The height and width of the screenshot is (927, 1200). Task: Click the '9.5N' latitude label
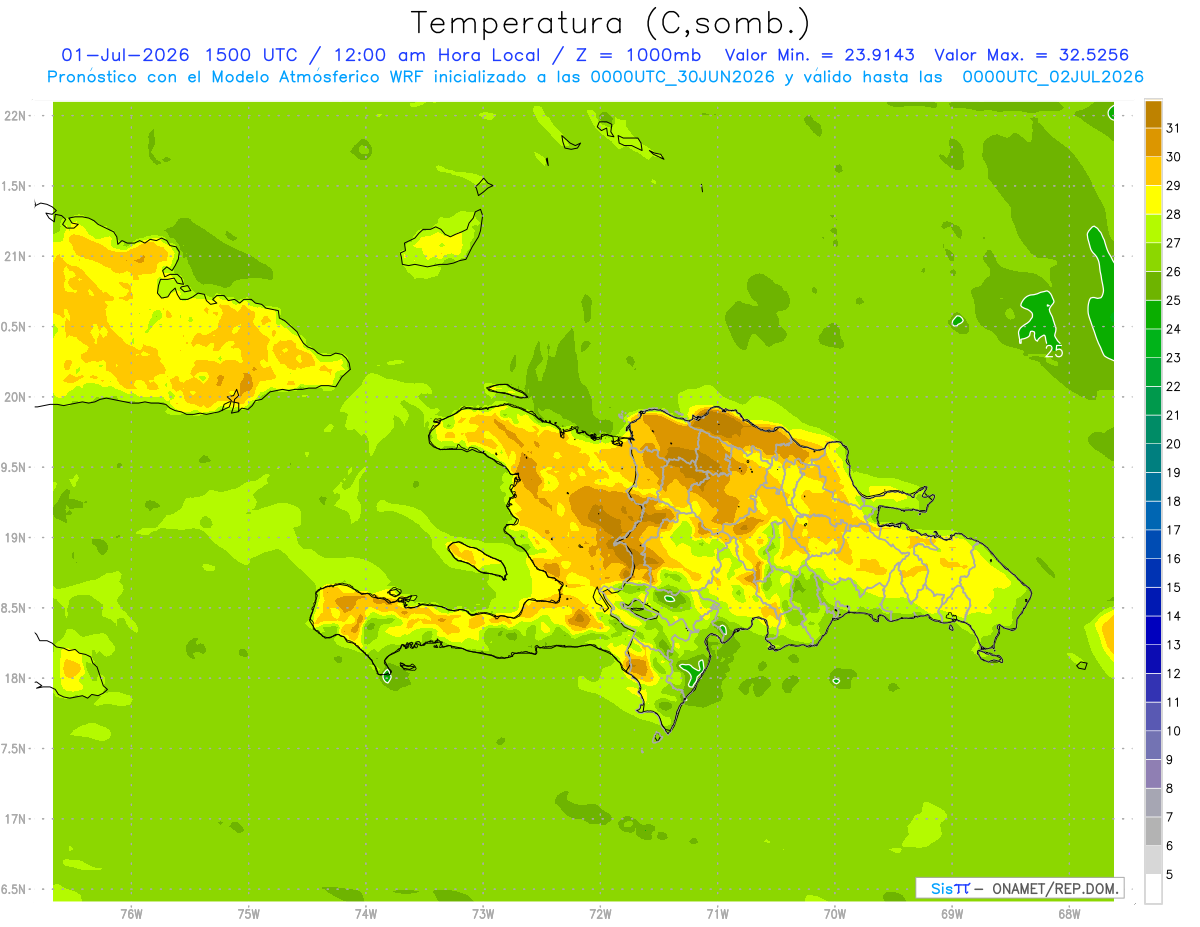click(15, 467)
